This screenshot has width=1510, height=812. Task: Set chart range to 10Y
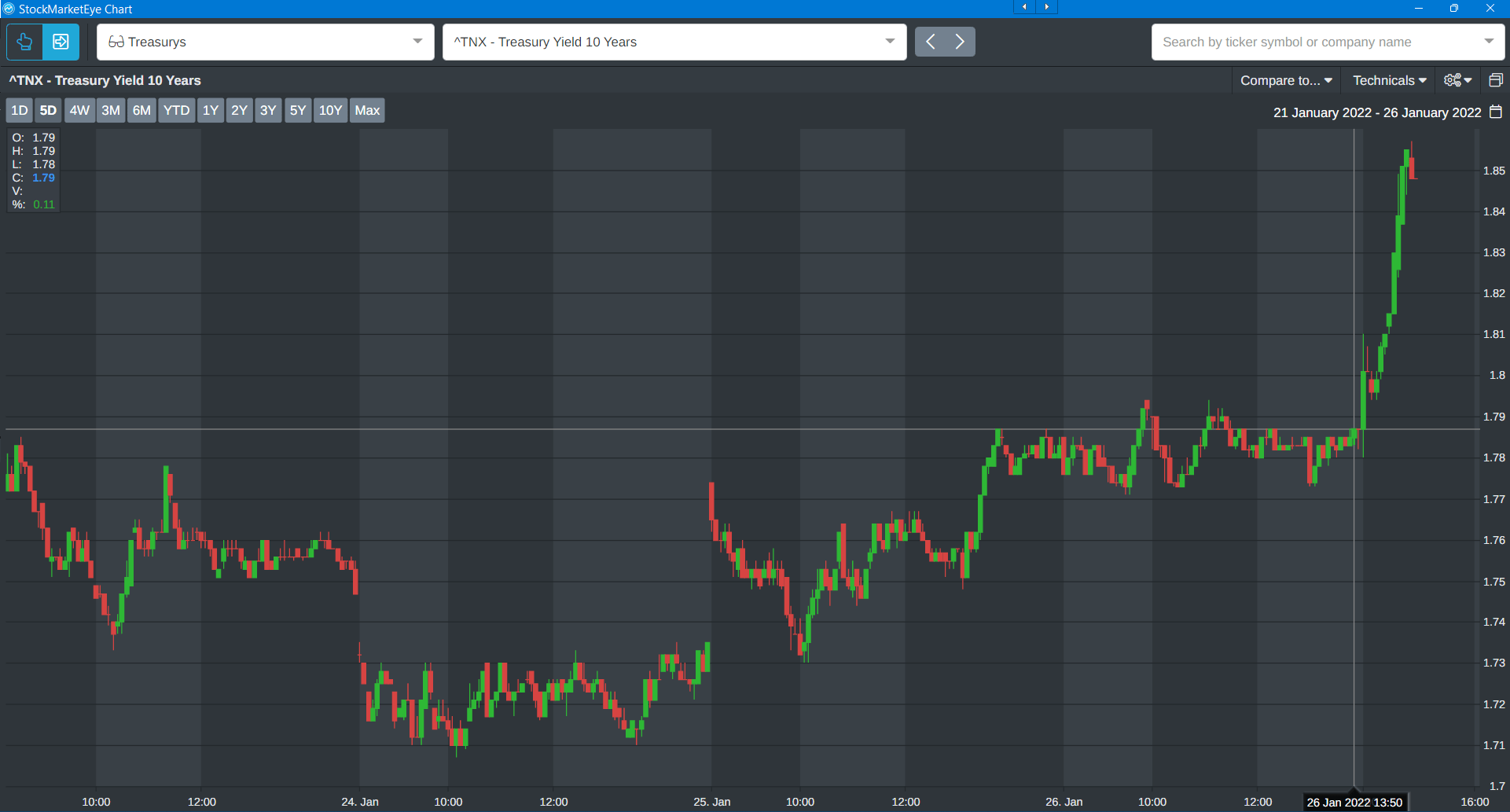click(x=330, y=110)
